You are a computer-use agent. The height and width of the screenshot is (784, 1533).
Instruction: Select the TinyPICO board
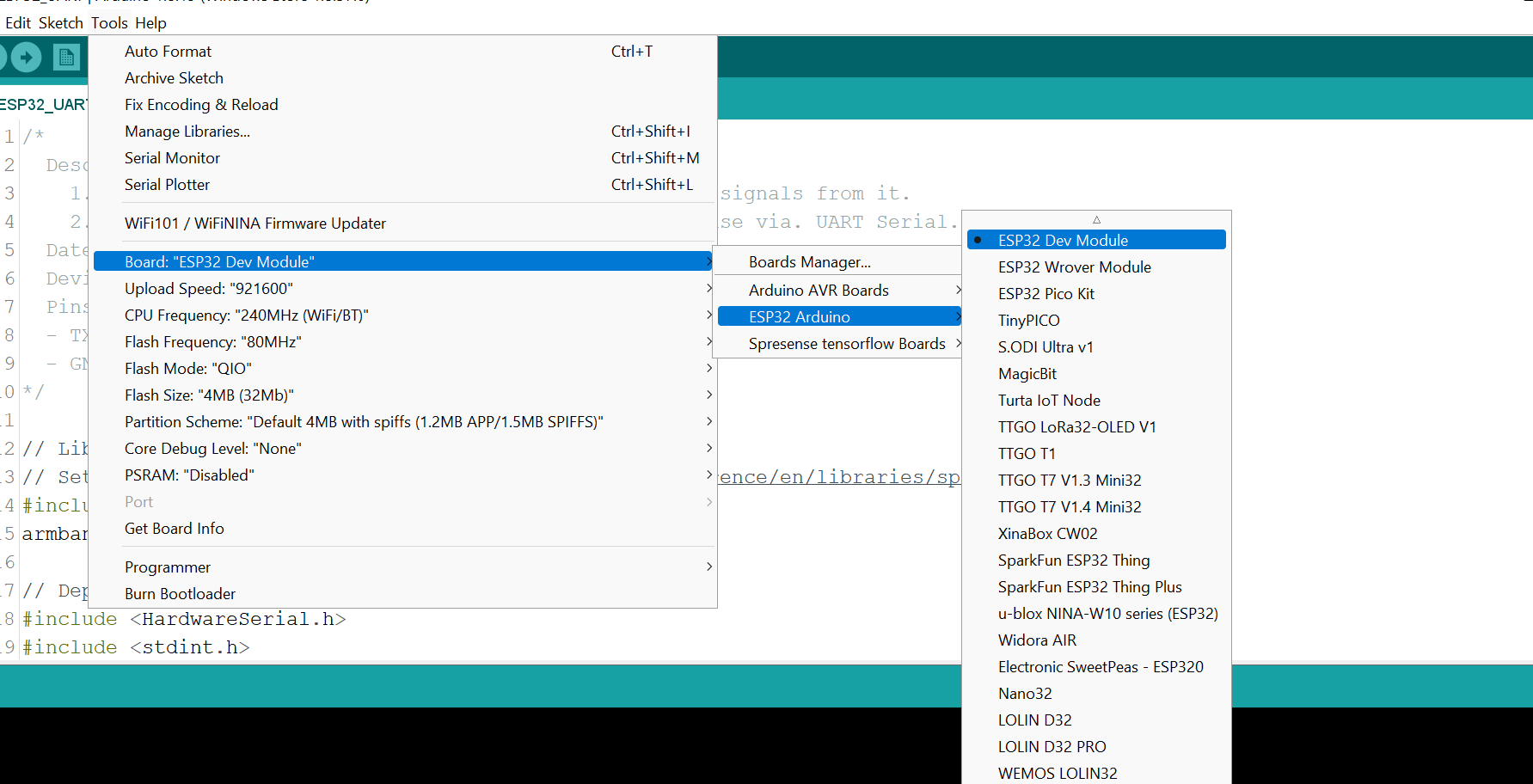point(1028,320)
